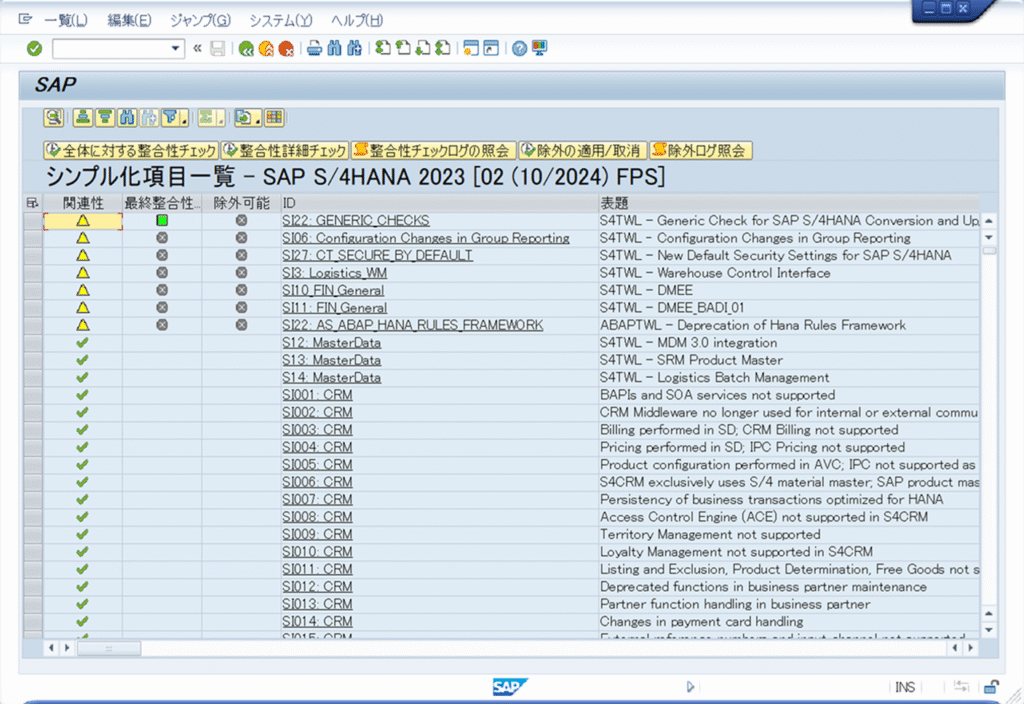Image resolution: width=1024 pixels, height=704 pixels.
Task: Open the SI001: CRM link
Action: [x=317, y=395]
